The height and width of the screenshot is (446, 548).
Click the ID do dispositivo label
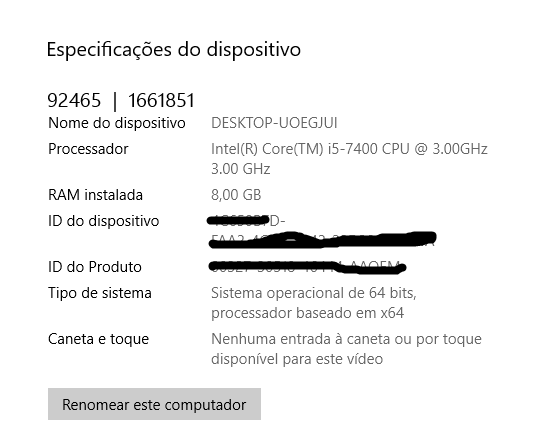tap(104, 221)
